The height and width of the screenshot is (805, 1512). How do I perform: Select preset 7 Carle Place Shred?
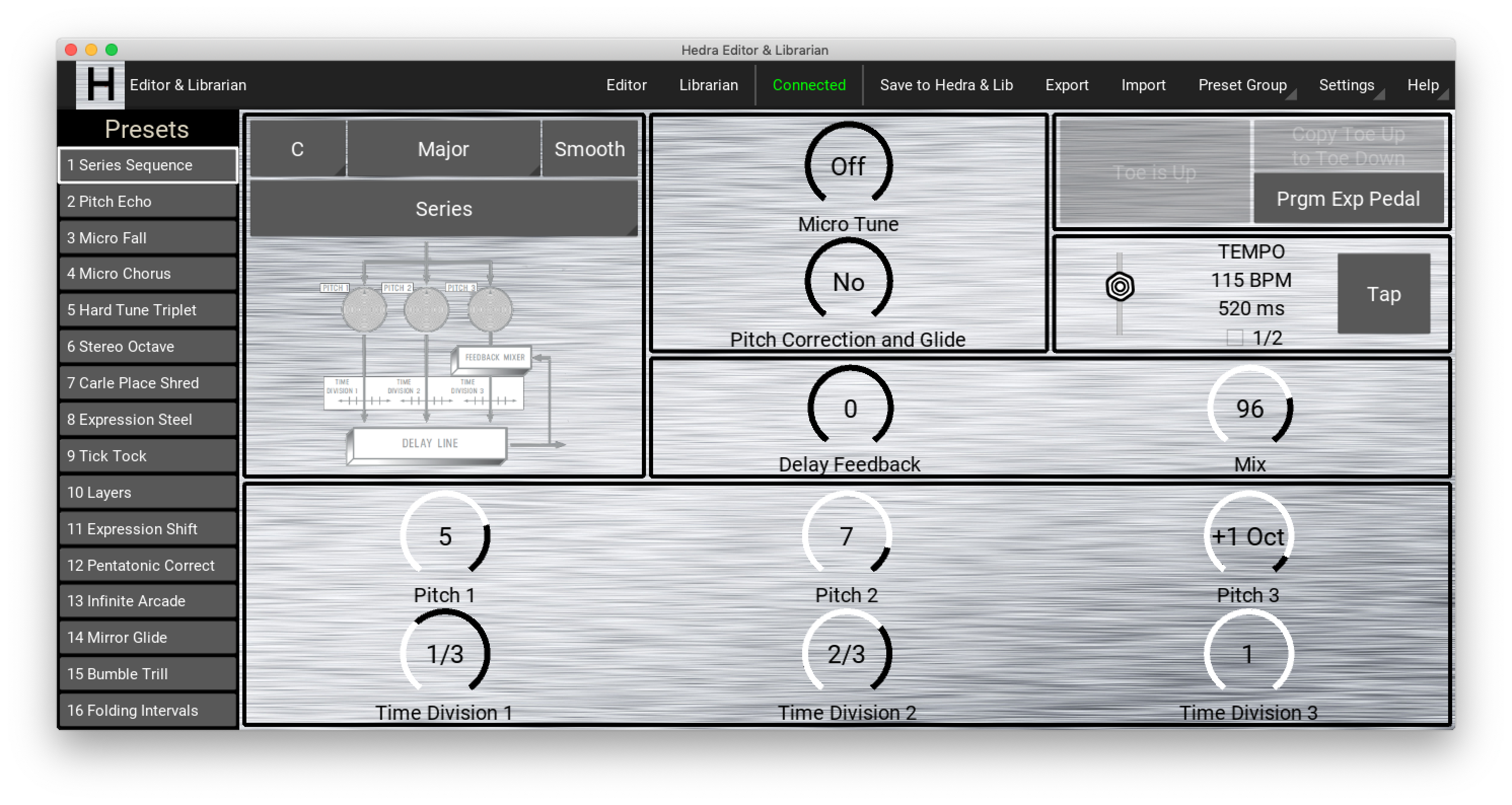tap(148, 383)
